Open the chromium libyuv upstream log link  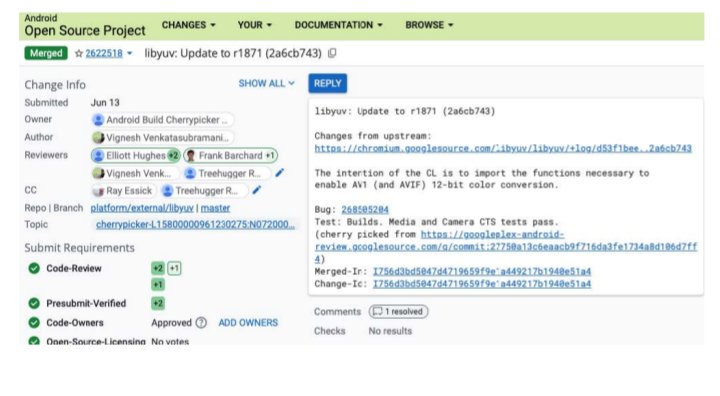503,148
